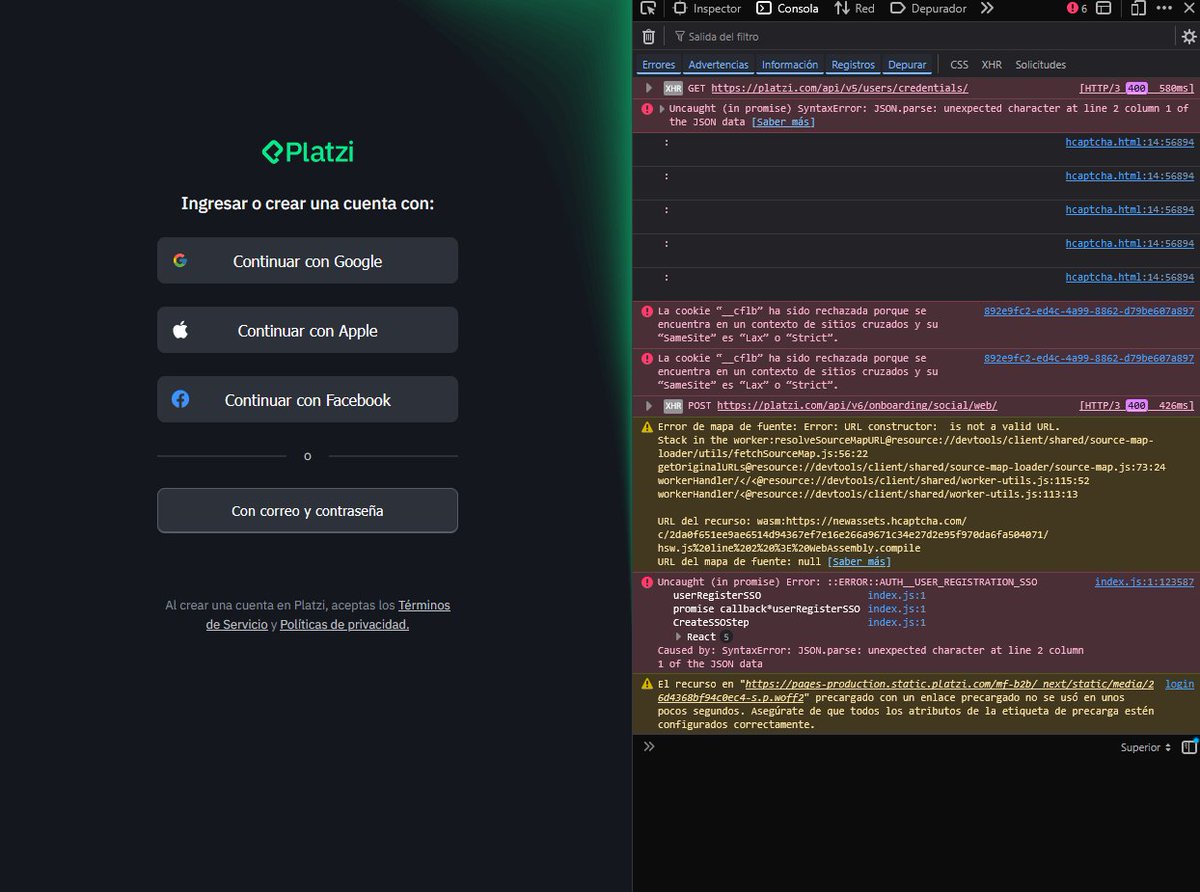This screenshot has height=892, width=1200.
Task: Enable the XHR filter
Action: (991, 64)
